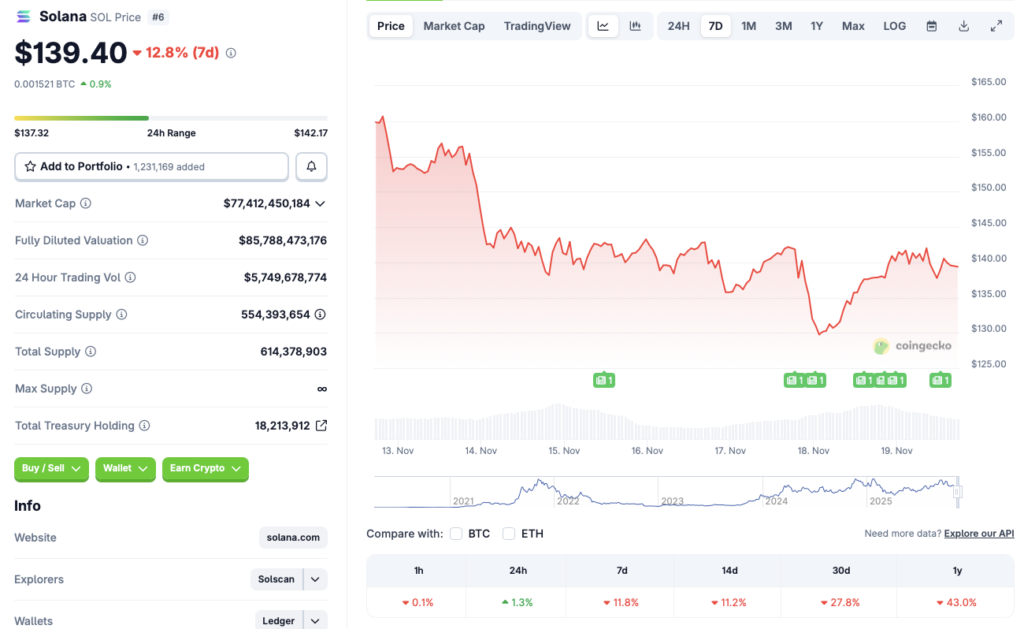
Task: Open the calendar date picker icon
Action: click(x=931, y=26)
